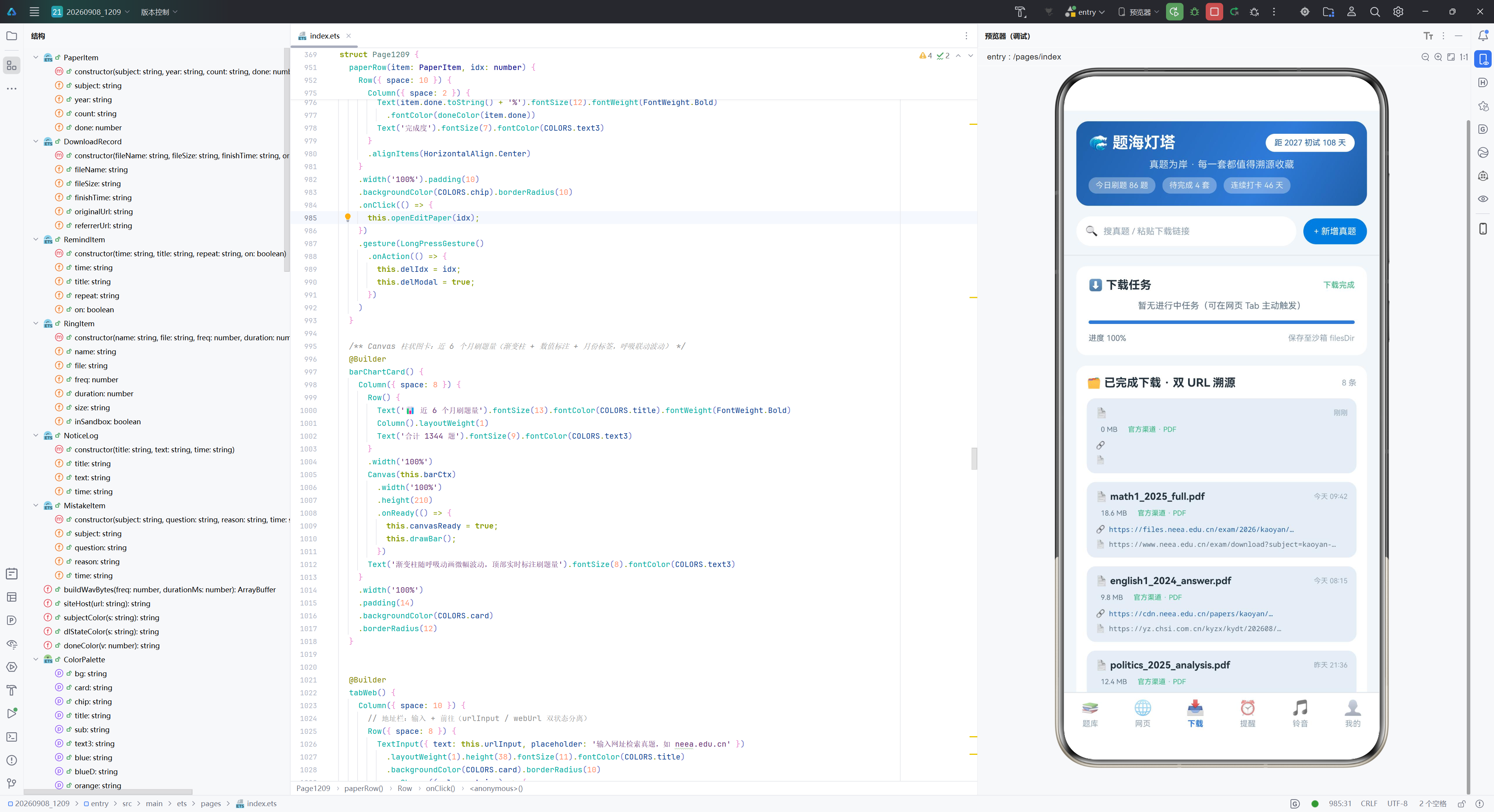The height and width of the screenshot is (812, 1494).
Task: Collapse the RemindItem class node
Action: coord(36,240)
